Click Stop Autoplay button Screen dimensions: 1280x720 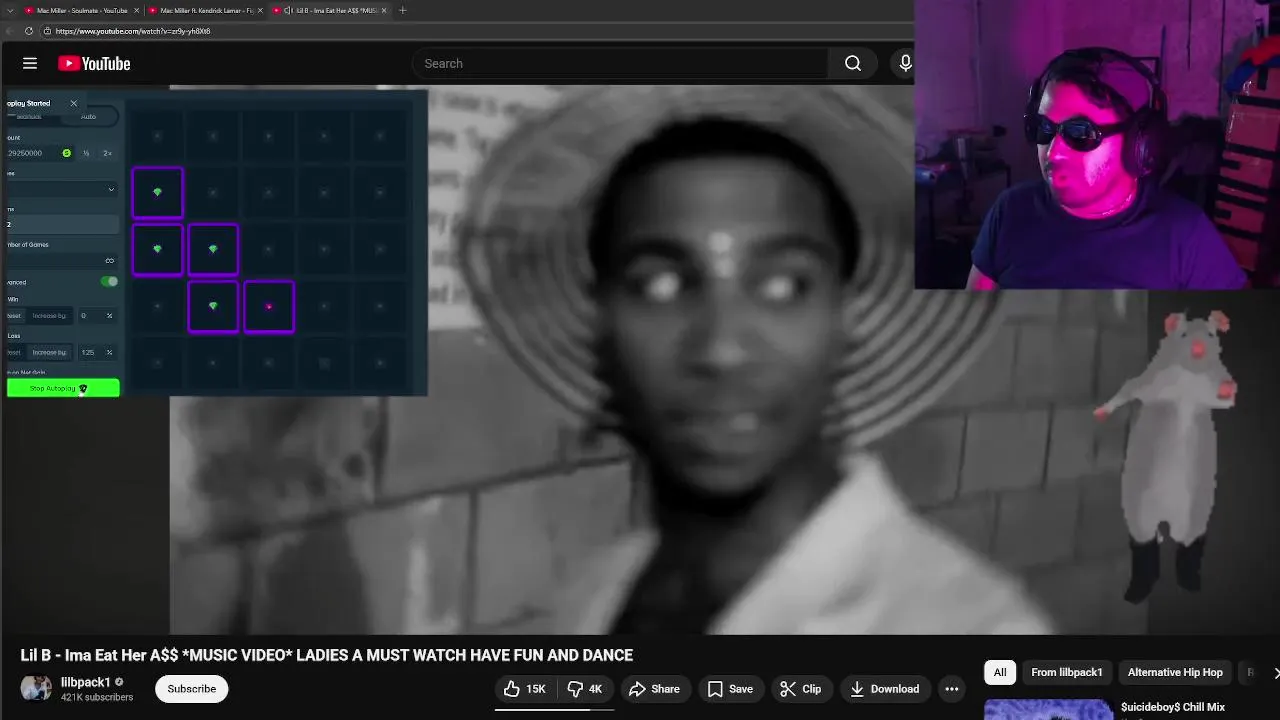click(x=63, y=388)
